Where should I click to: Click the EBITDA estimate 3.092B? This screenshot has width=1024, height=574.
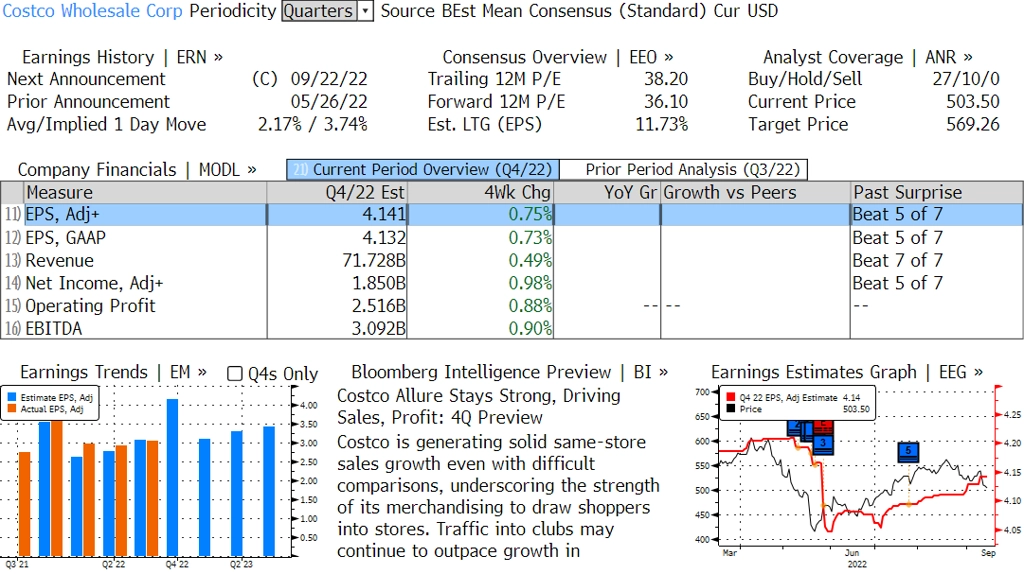[379, 328]
